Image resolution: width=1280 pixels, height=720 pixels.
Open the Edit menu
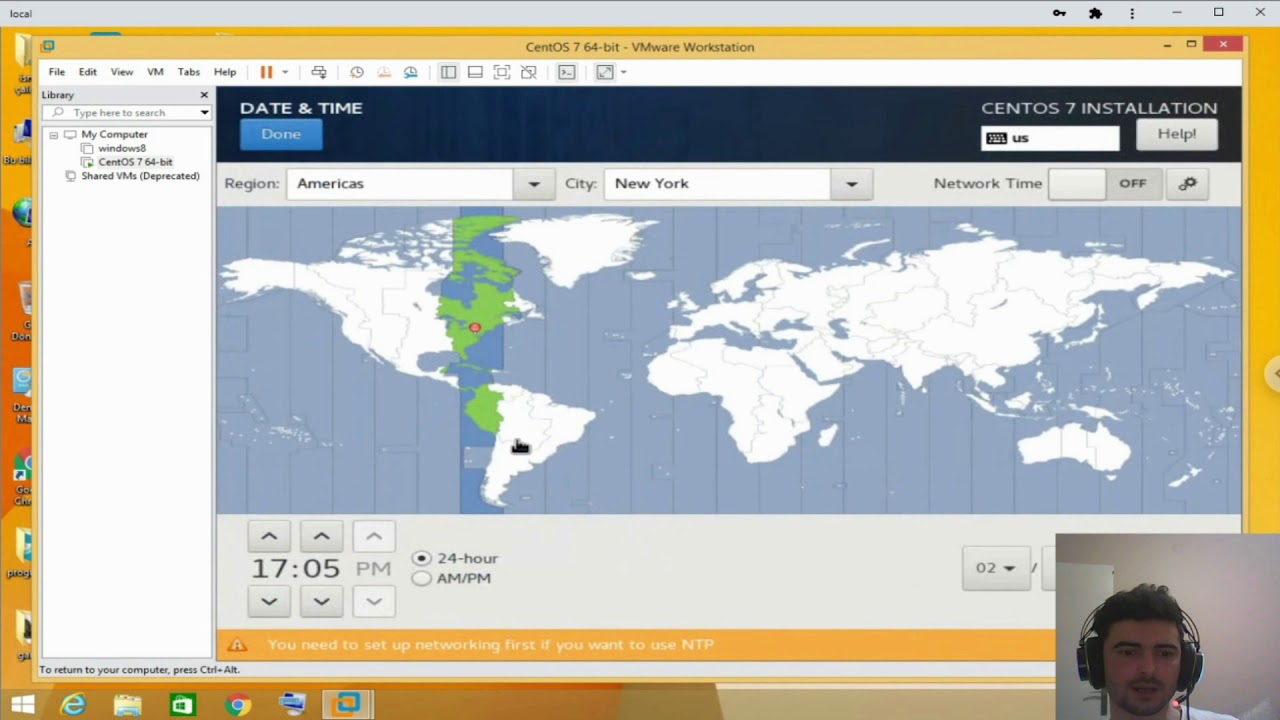(x=88, y=72)
